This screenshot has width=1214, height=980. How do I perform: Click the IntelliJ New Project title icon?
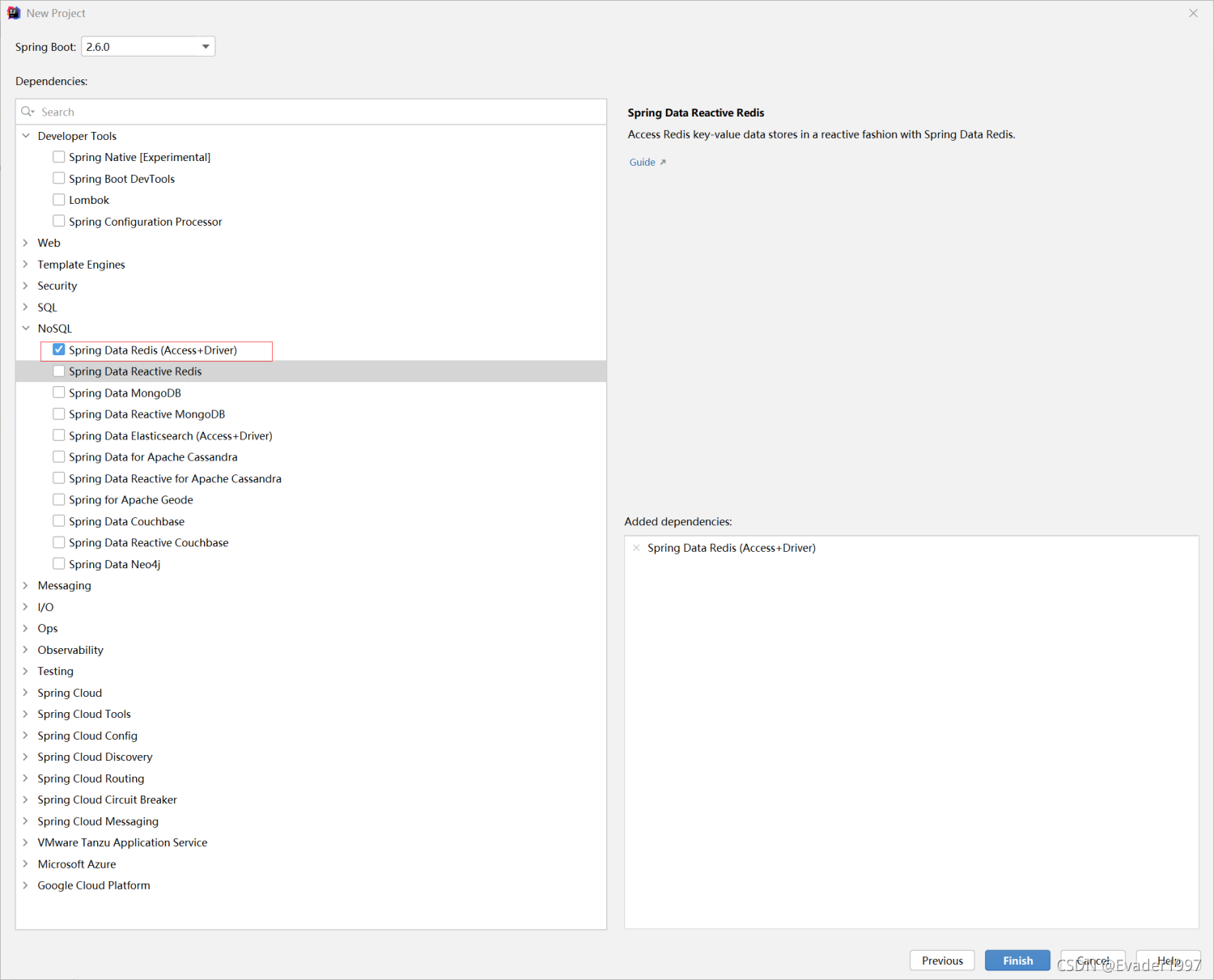[14, 13]
